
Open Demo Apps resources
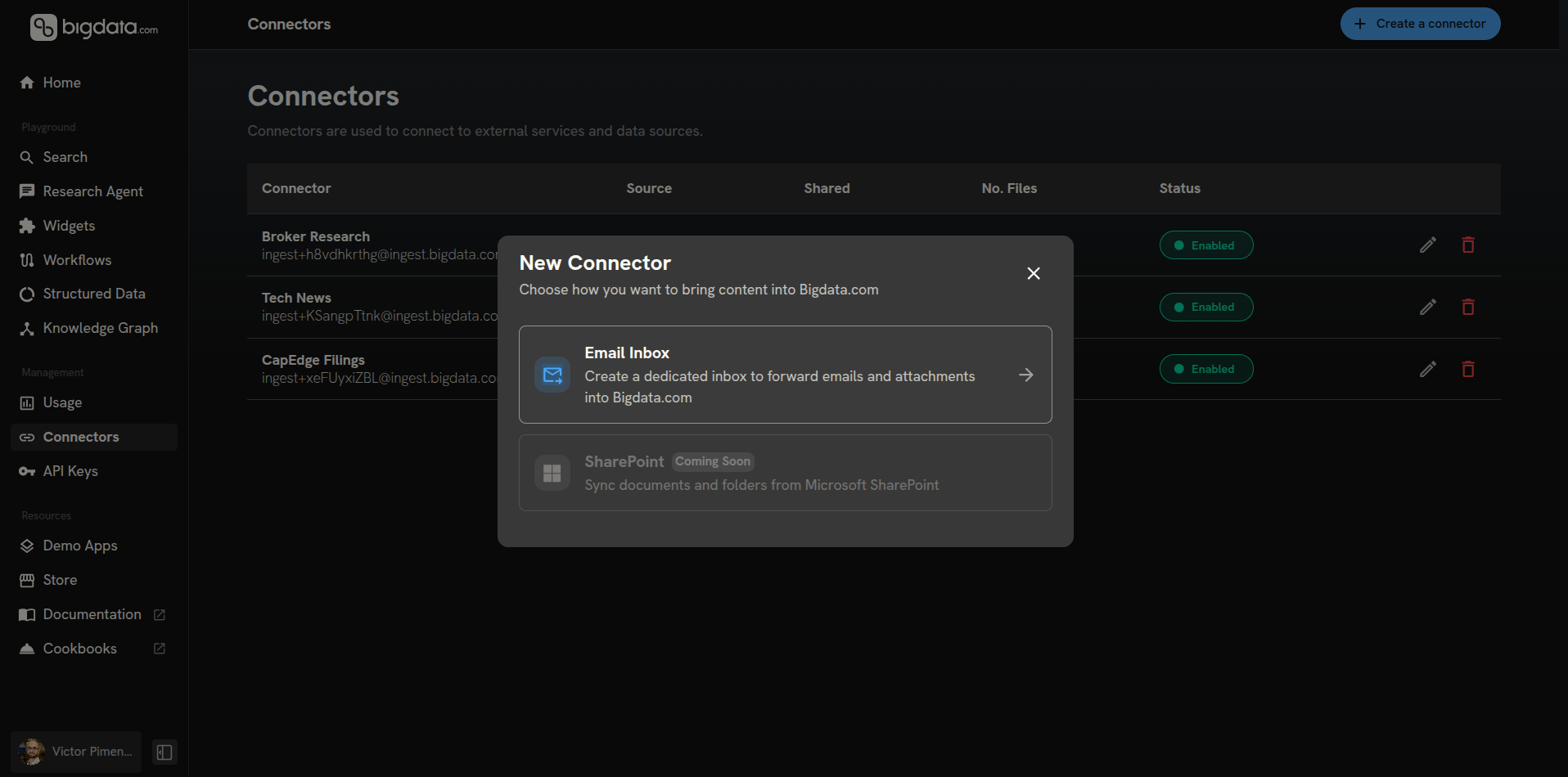tap(94, 546)
